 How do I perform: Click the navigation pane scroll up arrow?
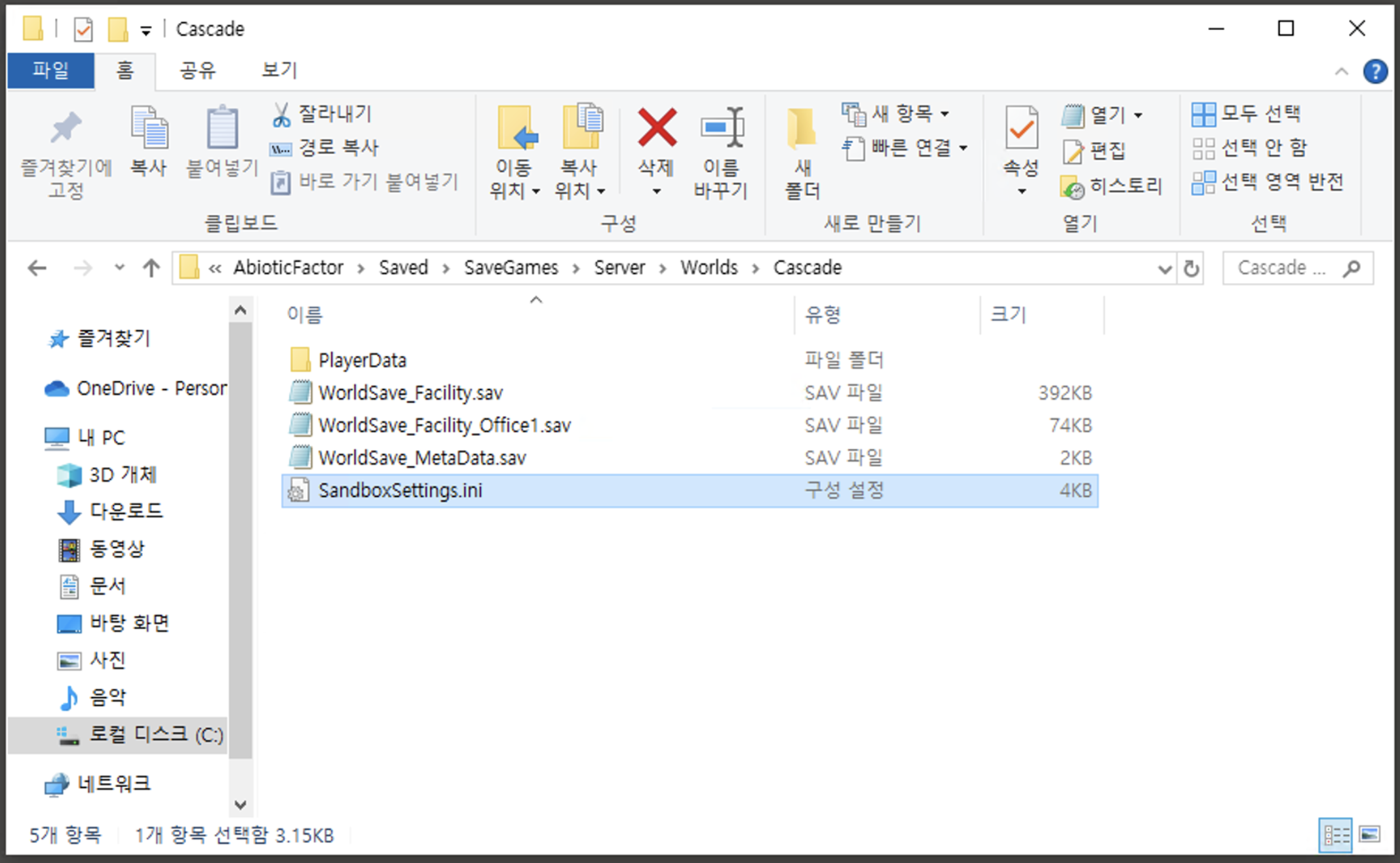241,310
